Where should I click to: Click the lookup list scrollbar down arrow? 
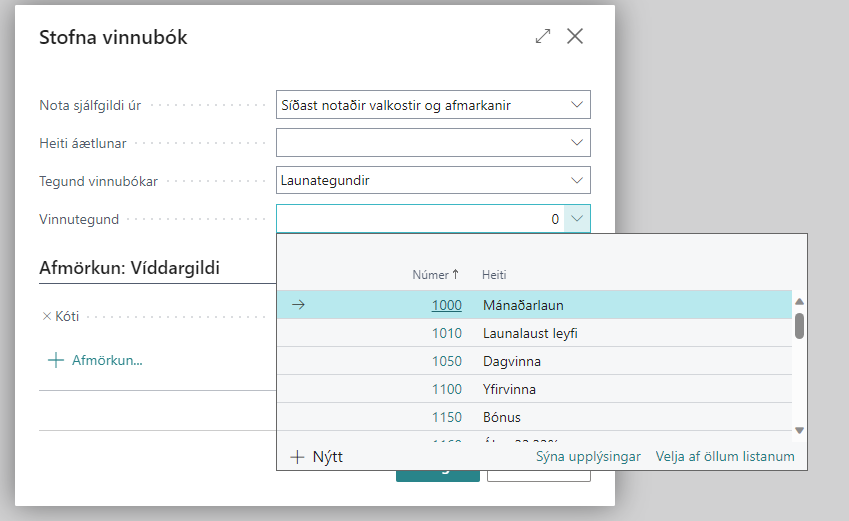(x=799, y=430)
